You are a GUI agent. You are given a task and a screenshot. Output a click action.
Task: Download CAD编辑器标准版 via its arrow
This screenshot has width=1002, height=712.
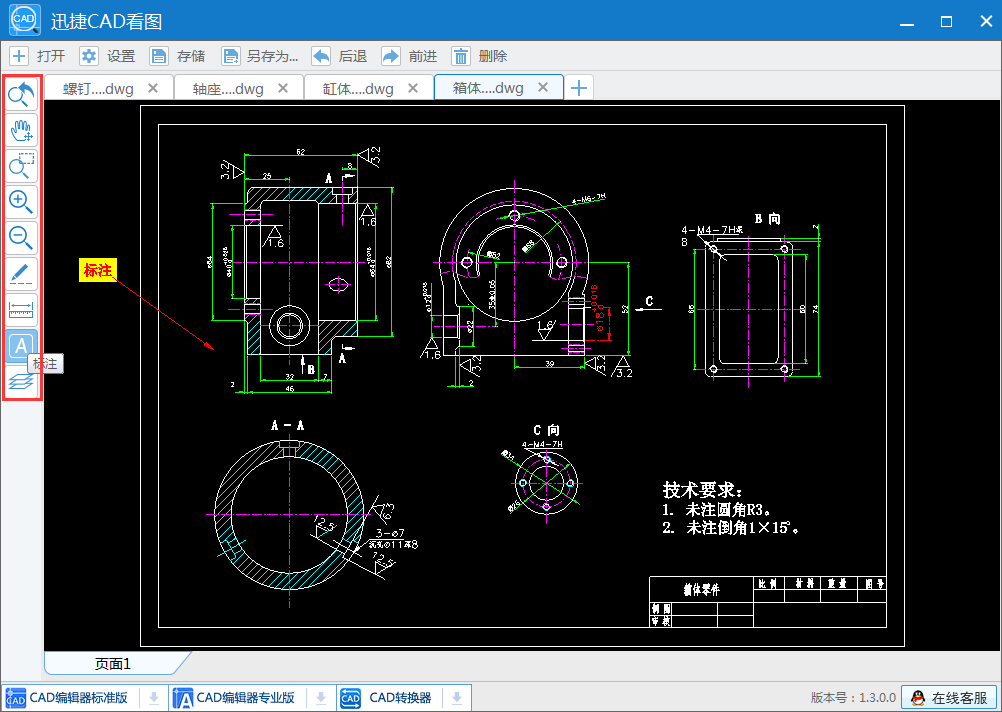click(x=153, y=698)
